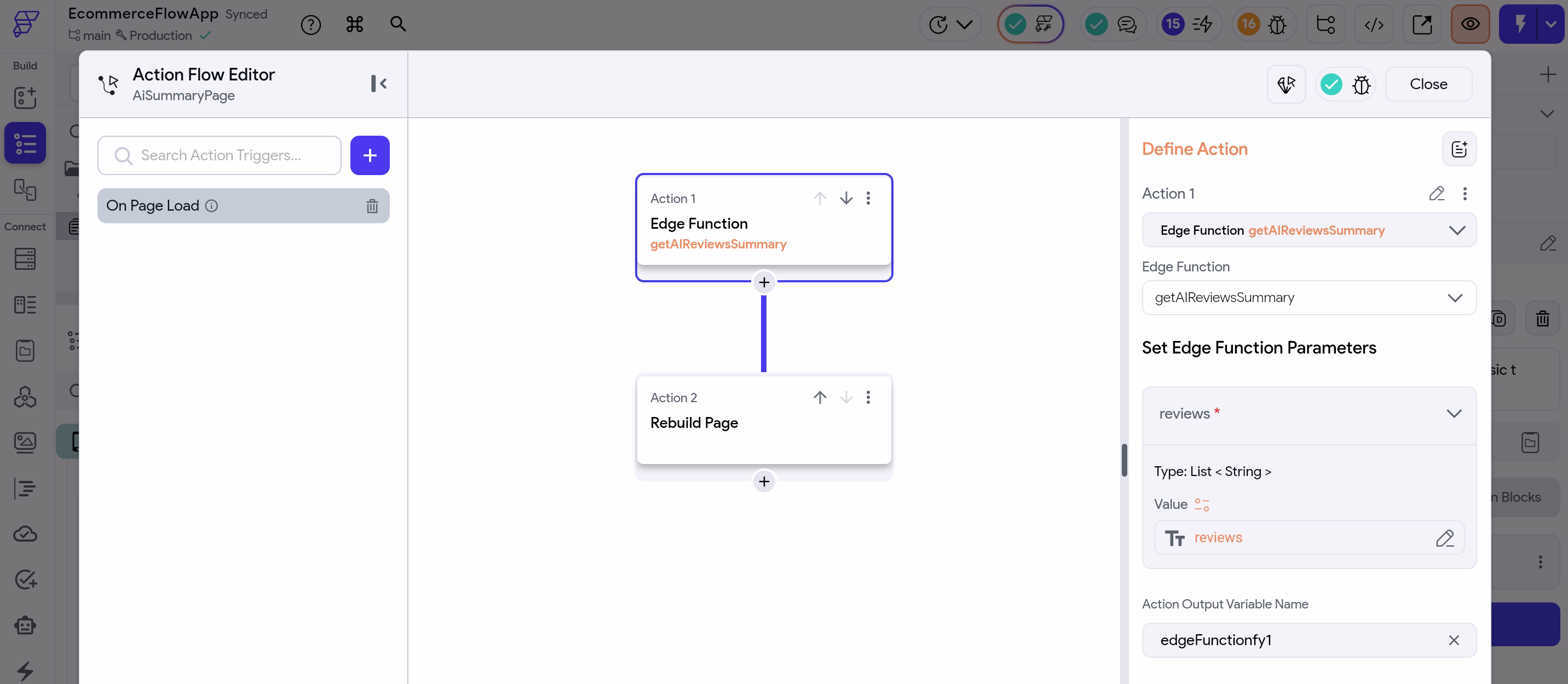Image resolution: width=1568 pixels, height=684 pixels.
Task: Focus the Search Action Triggers field
Action: tap(219, 155)
